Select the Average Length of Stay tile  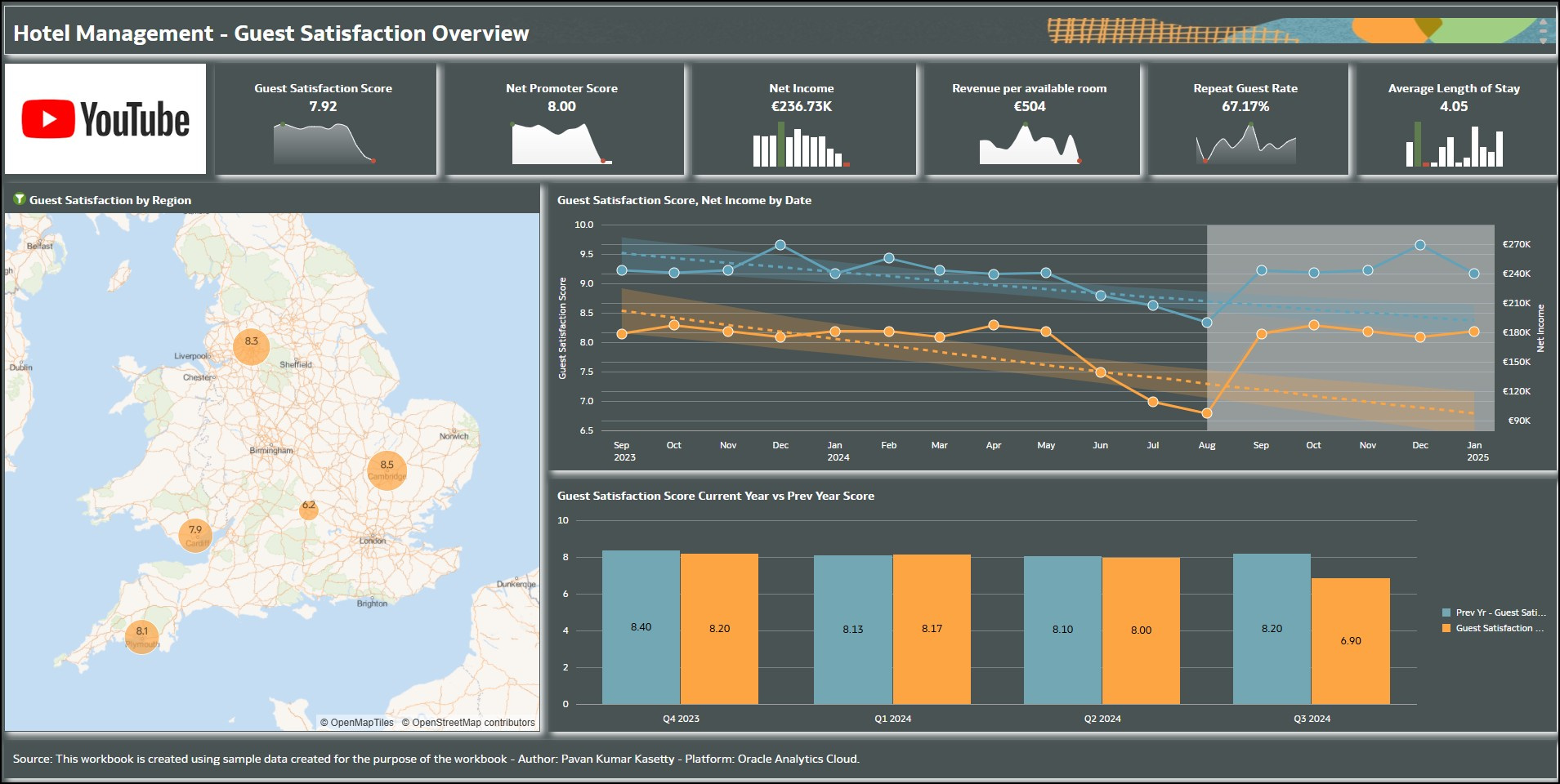click(x=1456, y=119)
